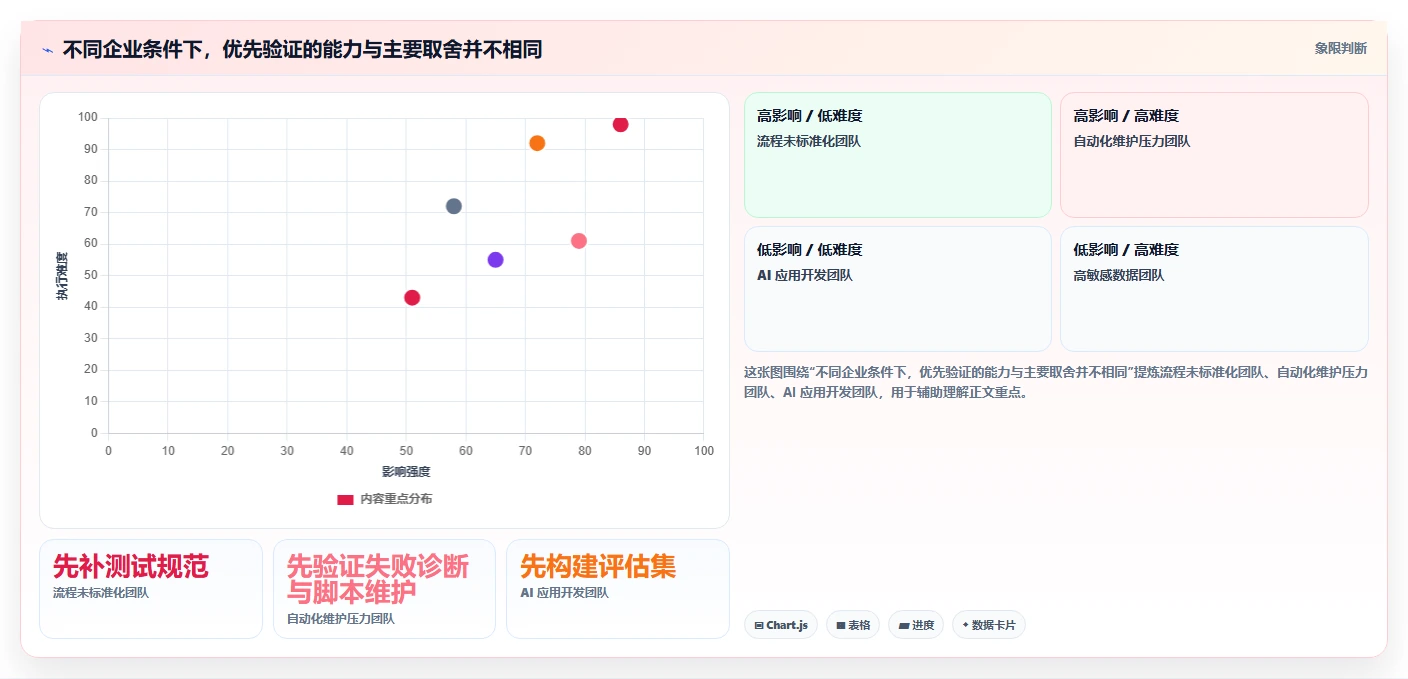Click icon inside Chart.js tag
Image resolution: width=1408 pixels, height=679 pixels.
[x=759, y=626]
